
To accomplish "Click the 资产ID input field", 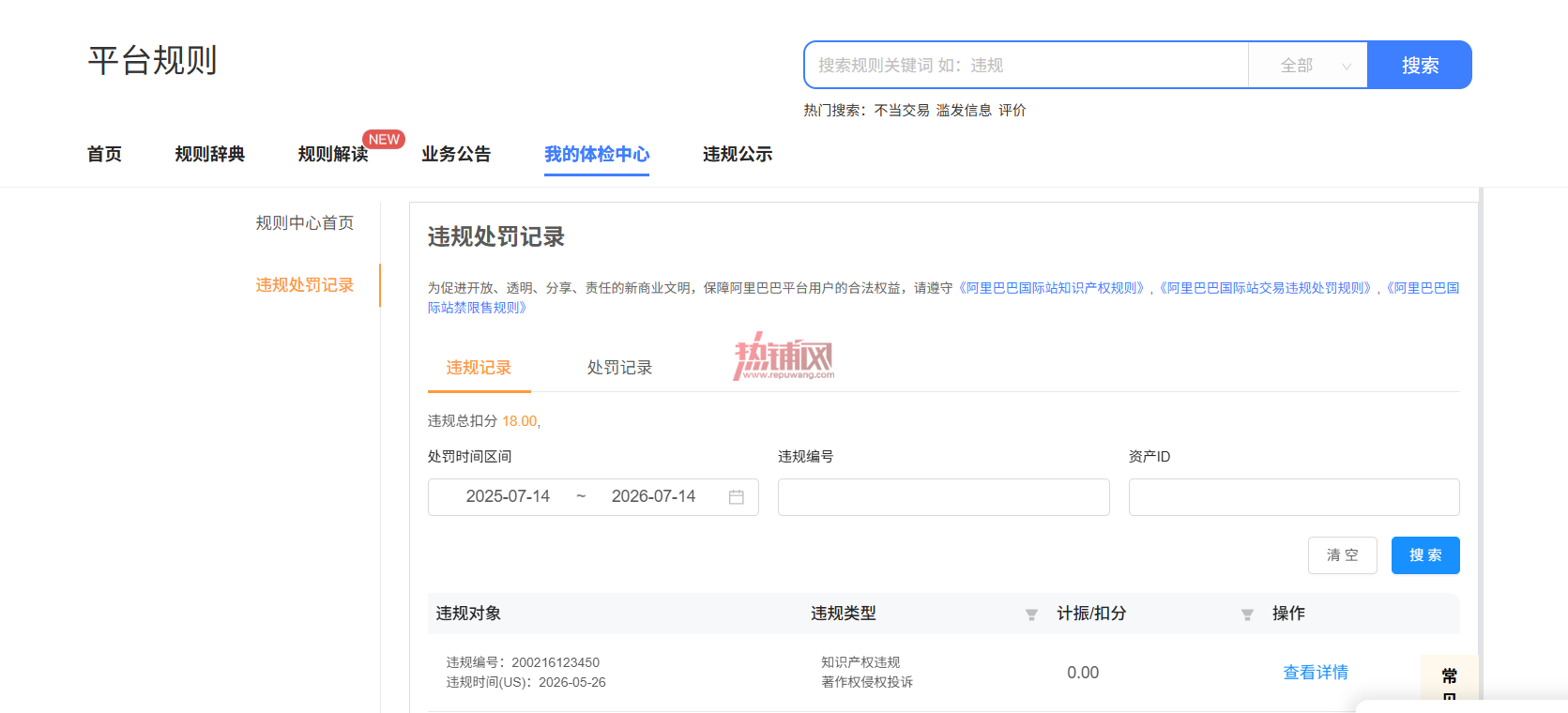I will [x=1294, y=497].
